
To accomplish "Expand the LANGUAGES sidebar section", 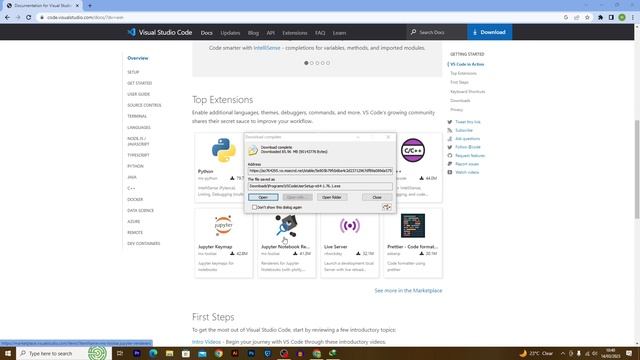I will pos(139,127).
